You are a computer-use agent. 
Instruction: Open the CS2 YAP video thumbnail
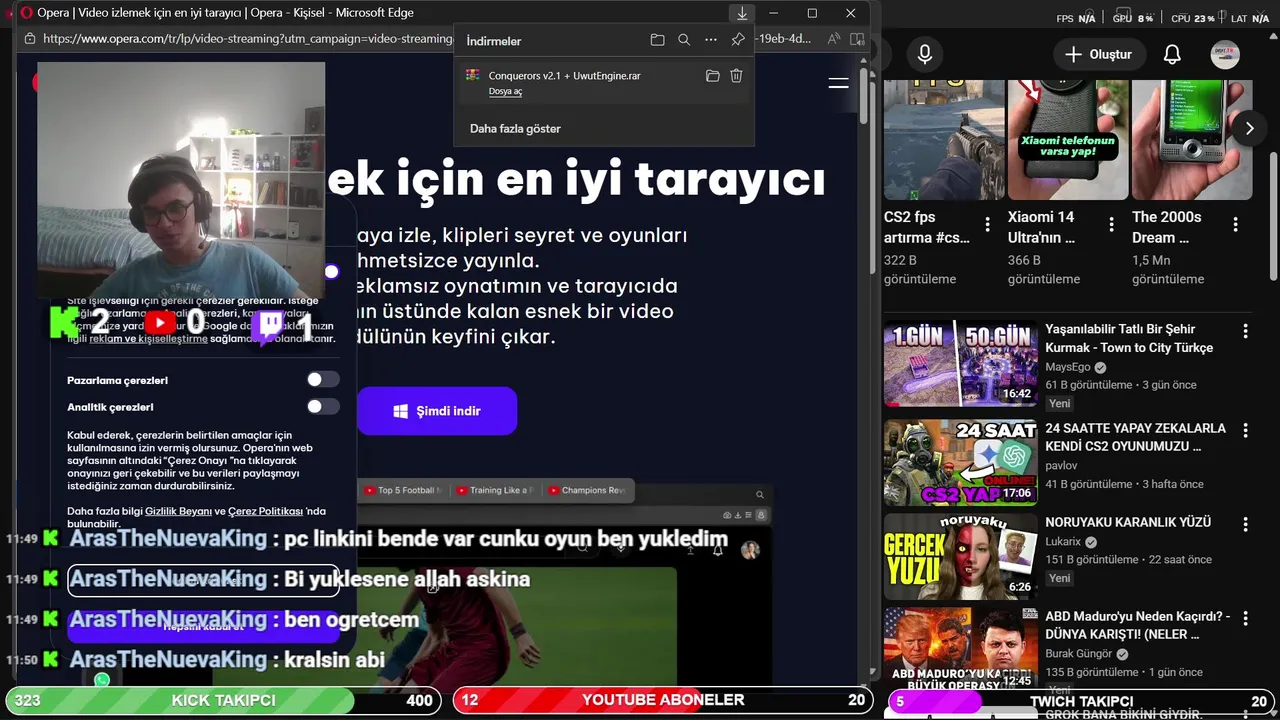point(960,462)
